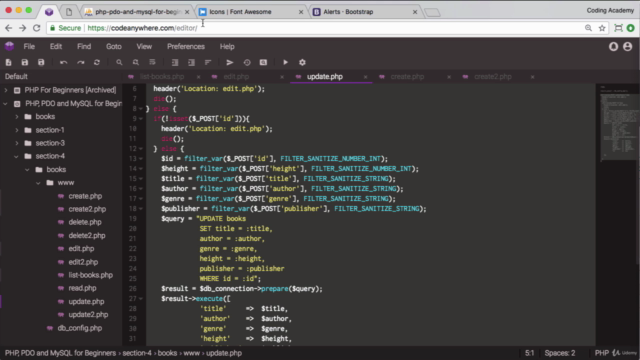Click the sort-lines toolbar icon
This screenshot has width=640, height=360.
click(208, 62)
